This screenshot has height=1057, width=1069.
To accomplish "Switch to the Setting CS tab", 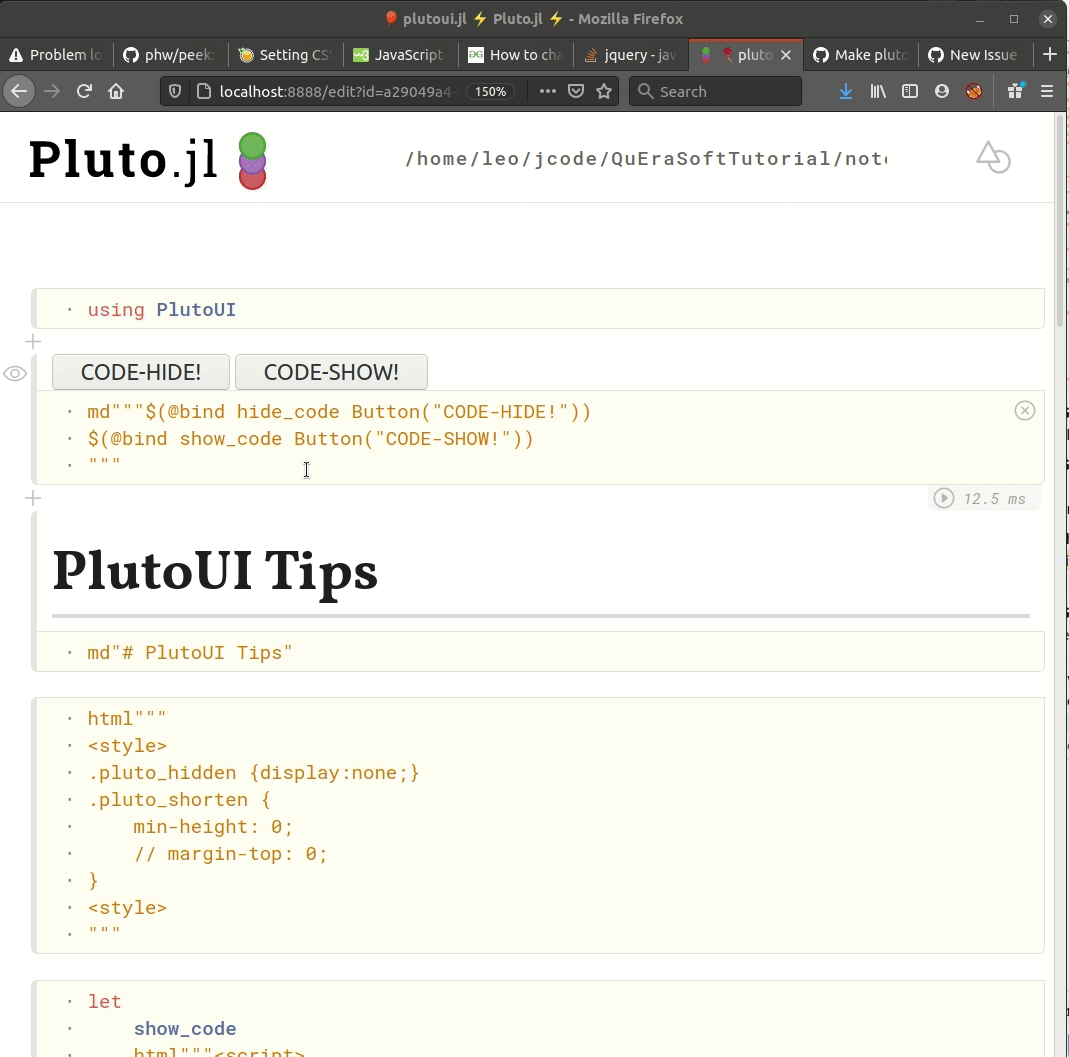I will [x=286, y=55].
